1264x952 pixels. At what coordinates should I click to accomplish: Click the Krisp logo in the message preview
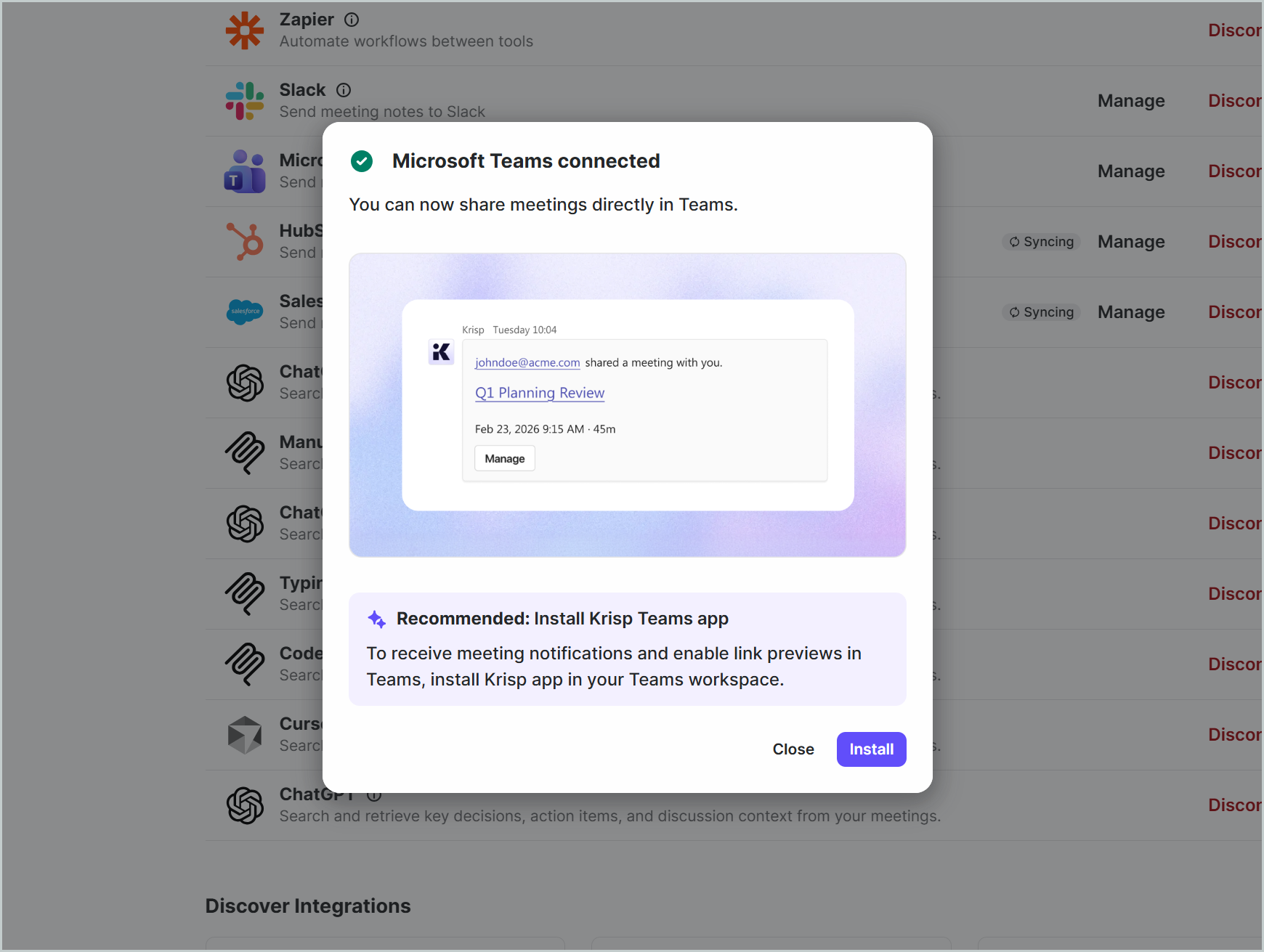click(x=441, y=352)
